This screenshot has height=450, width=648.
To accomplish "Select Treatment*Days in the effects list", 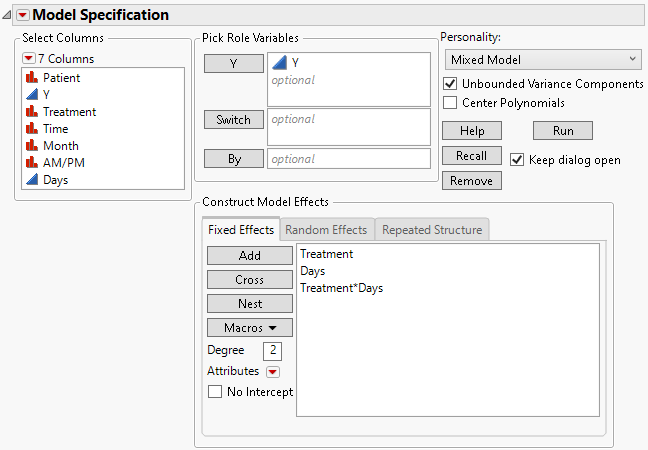I will pos(341,288).
